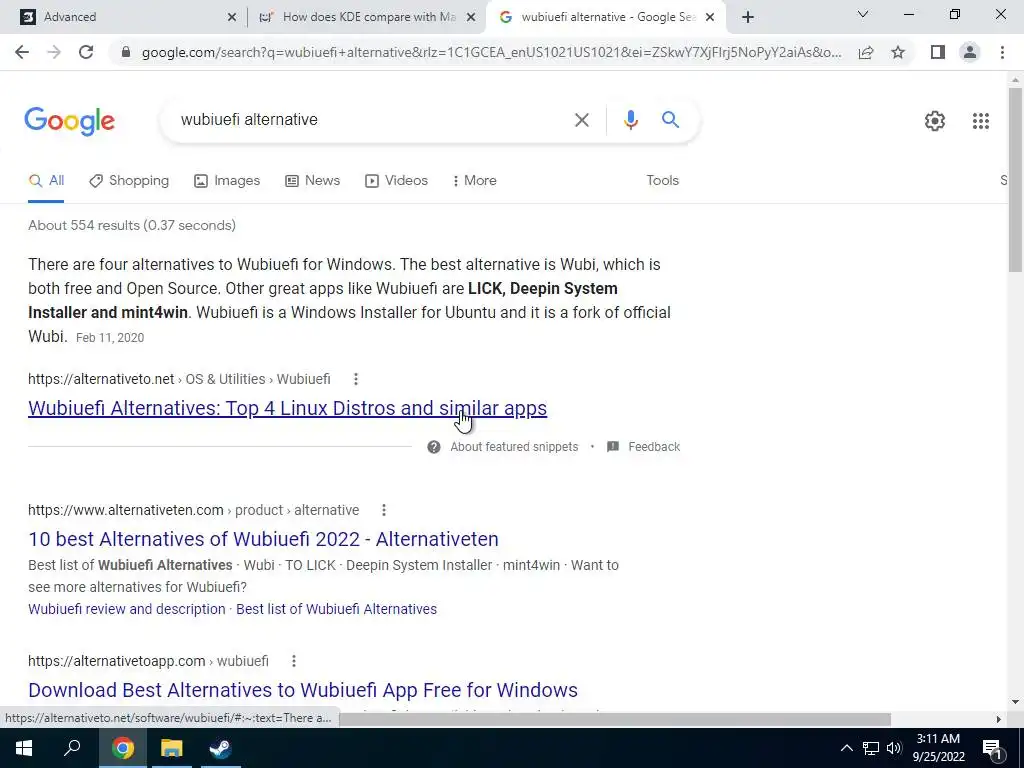Screen dimensions: 1024x768
Task: Clear the search box text
Action: [x=581, y=120]
